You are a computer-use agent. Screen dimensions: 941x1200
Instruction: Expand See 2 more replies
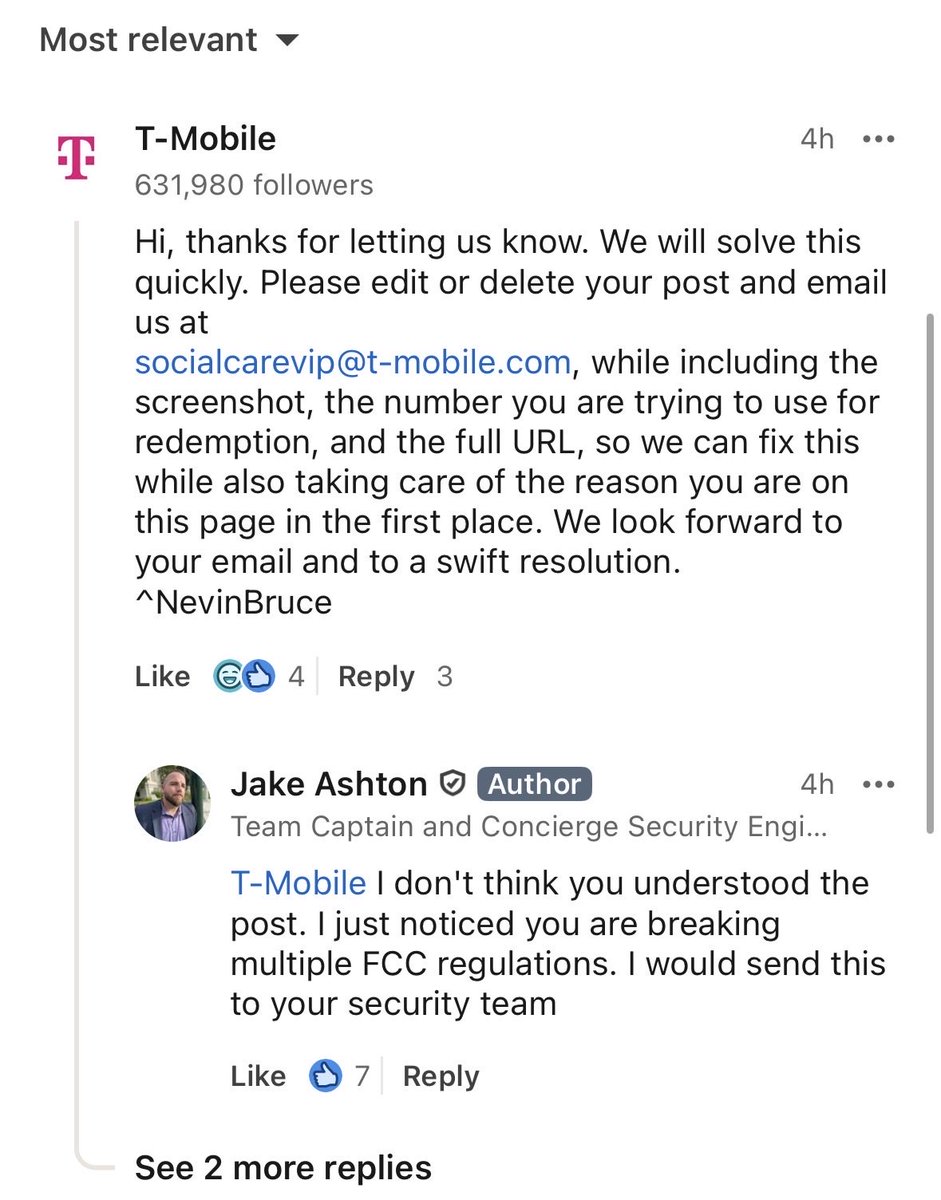pyautogui.click(x=283, y=1167)
